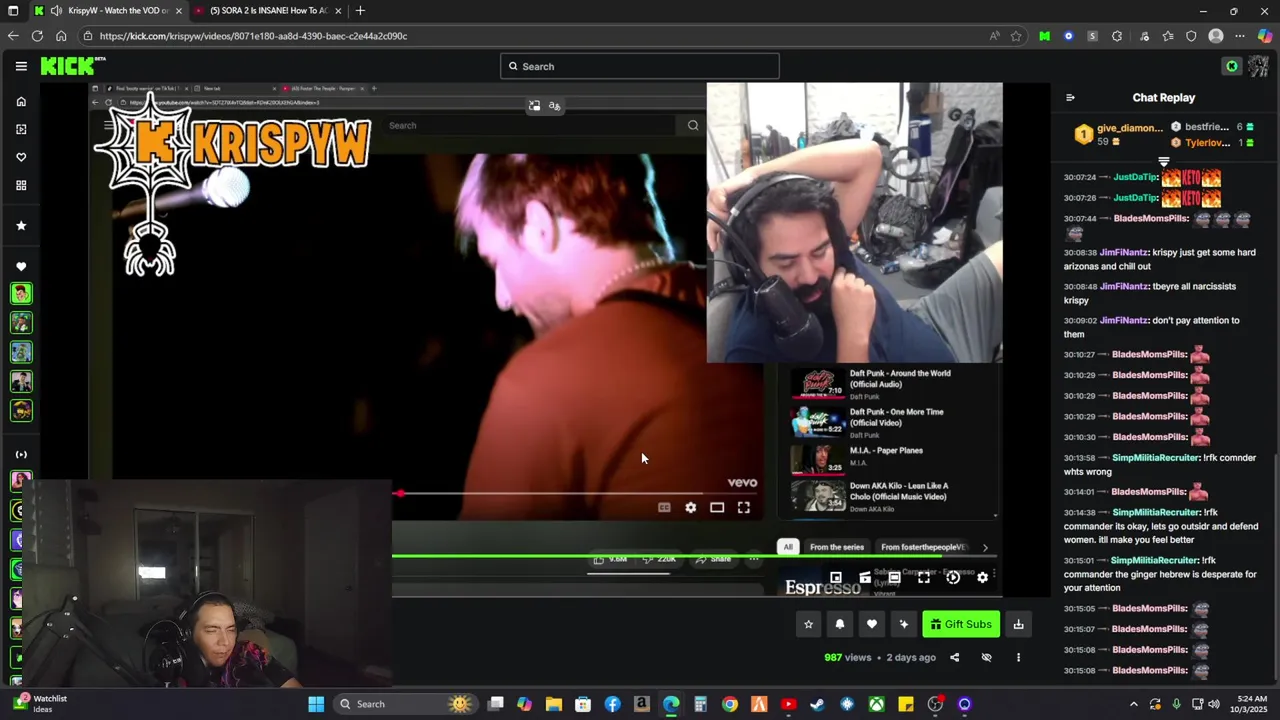This screenshot has height=720, width=1280.
Task: Reload the page
Action: [37, 36]
